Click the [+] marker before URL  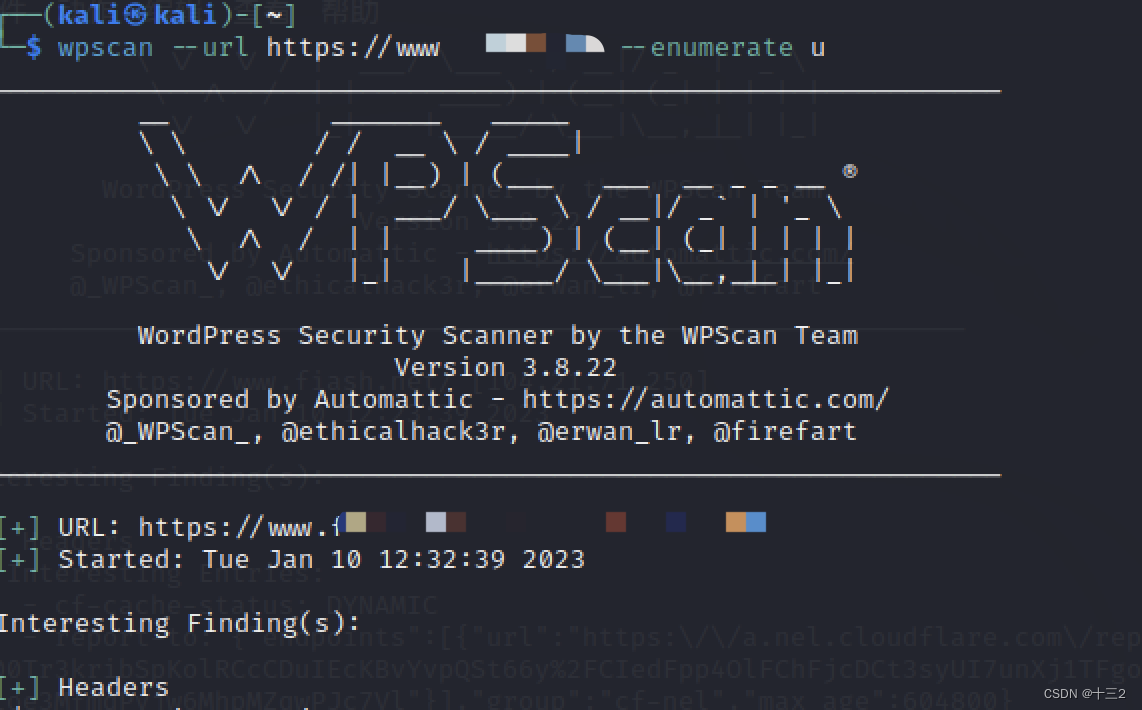[x=20, y=527]
